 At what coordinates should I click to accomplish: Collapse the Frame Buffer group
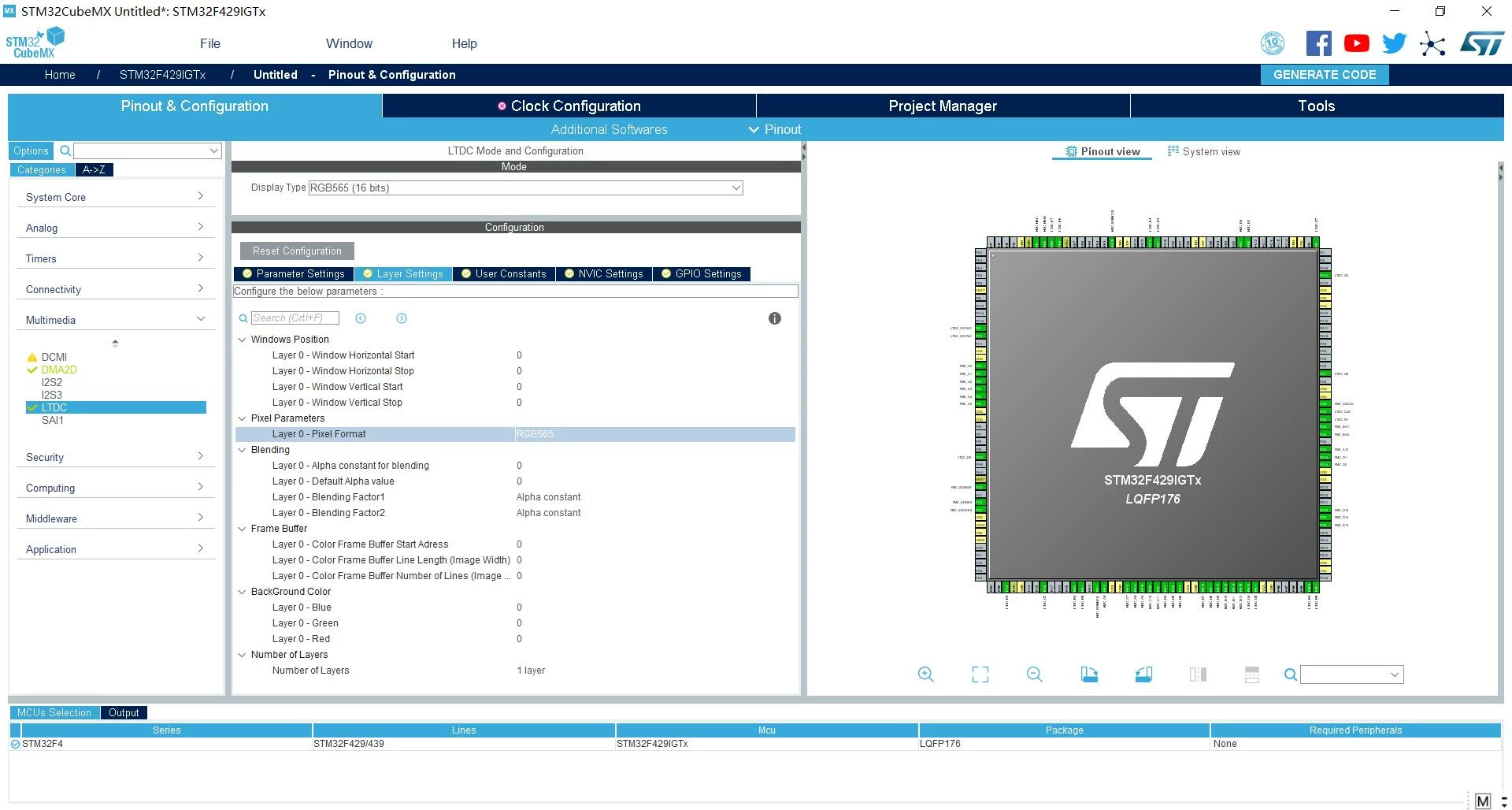[x=242, y=529]
